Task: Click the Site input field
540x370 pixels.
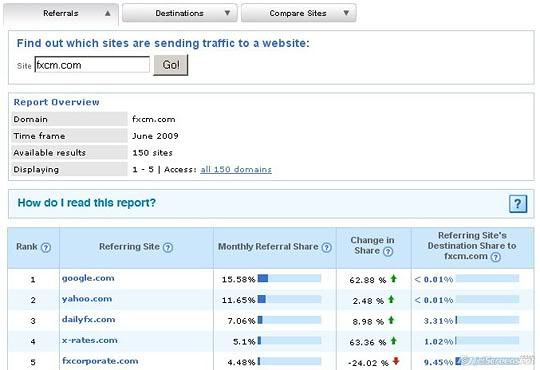Action: (x=92, y=65)
